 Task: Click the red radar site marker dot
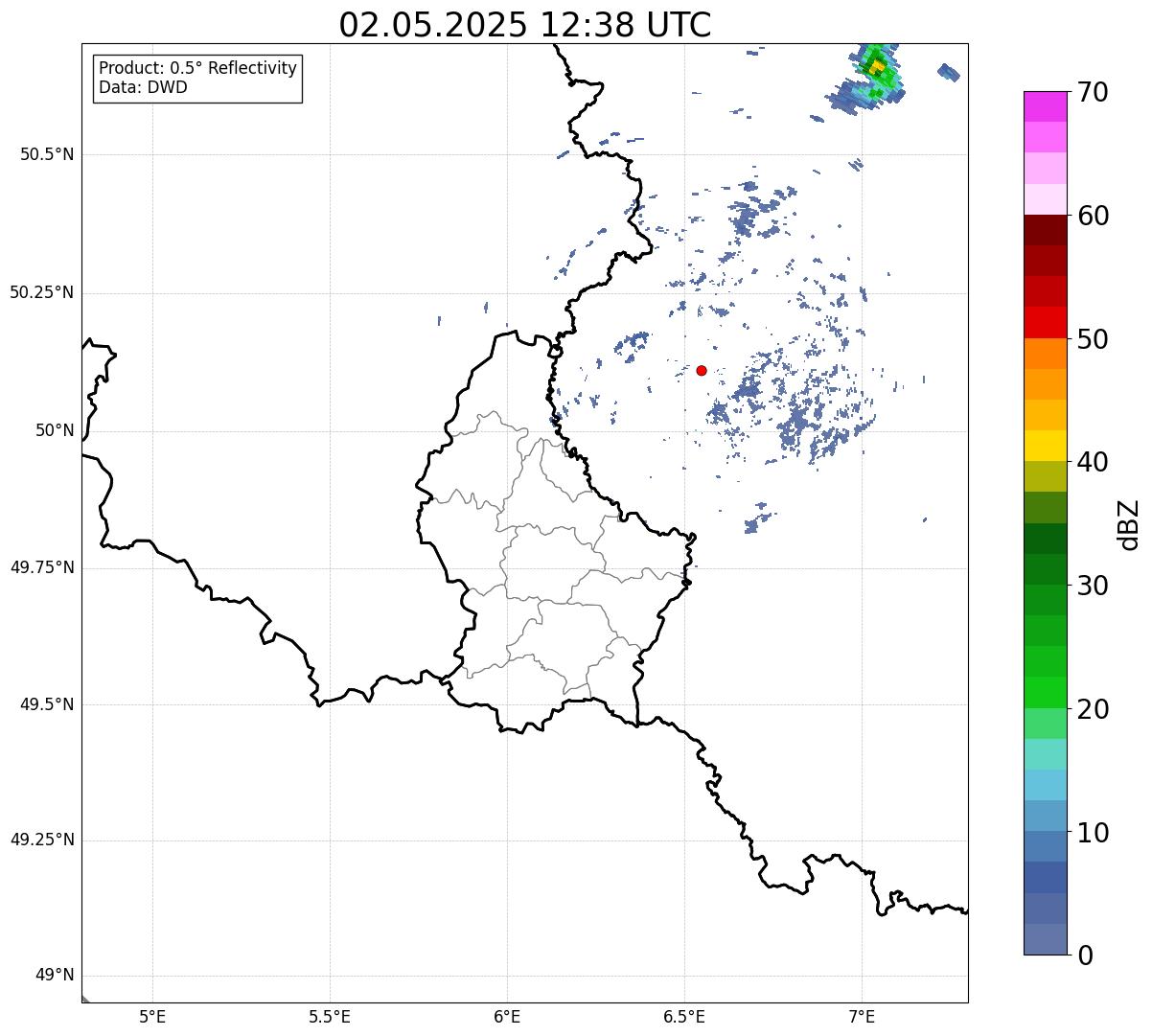pos(702,370)
